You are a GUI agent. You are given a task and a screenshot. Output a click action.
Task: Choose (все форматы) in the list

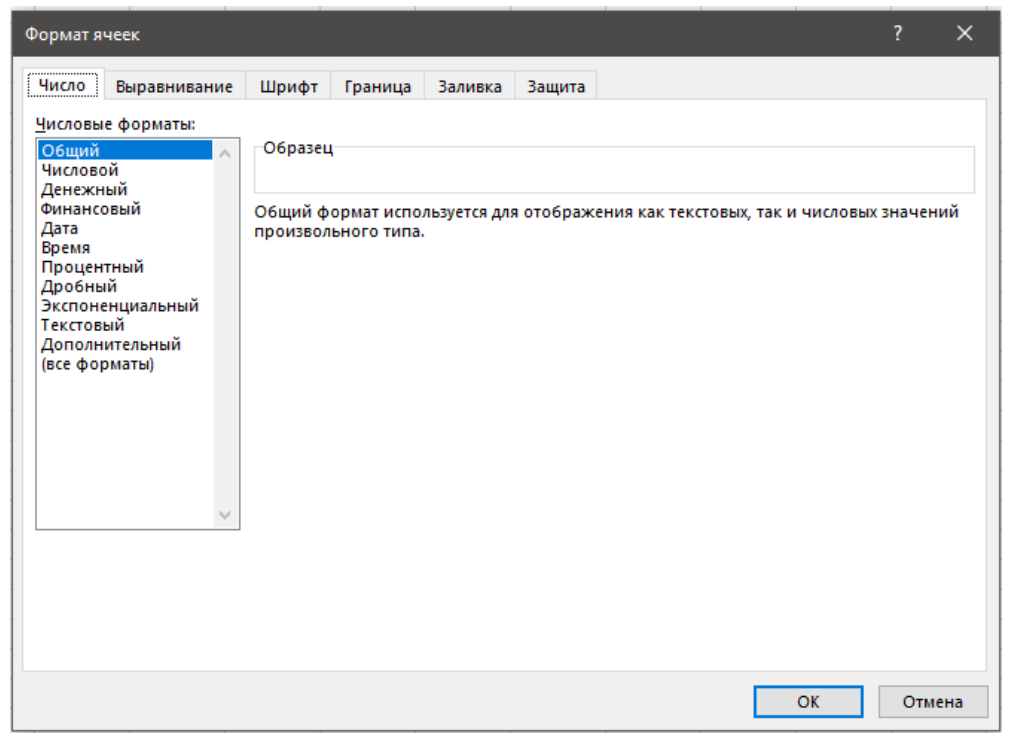click(x=98, y=364)
